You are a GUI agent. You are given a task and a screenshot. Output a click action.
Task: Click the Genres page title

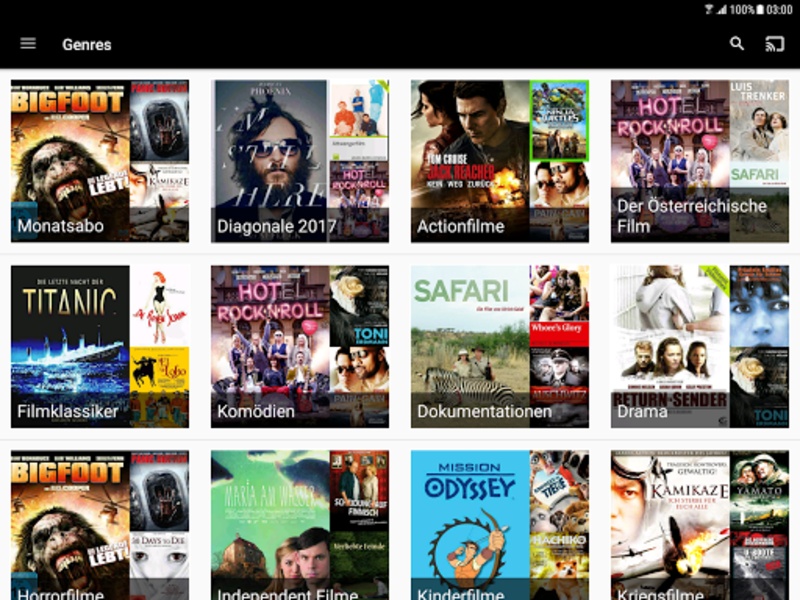[x=87, y=45]
